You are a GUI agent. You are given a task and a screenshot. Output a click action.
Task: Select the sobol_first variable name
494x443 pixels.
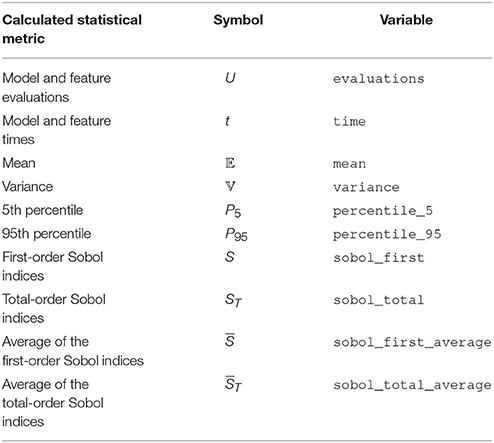[379, 258]
